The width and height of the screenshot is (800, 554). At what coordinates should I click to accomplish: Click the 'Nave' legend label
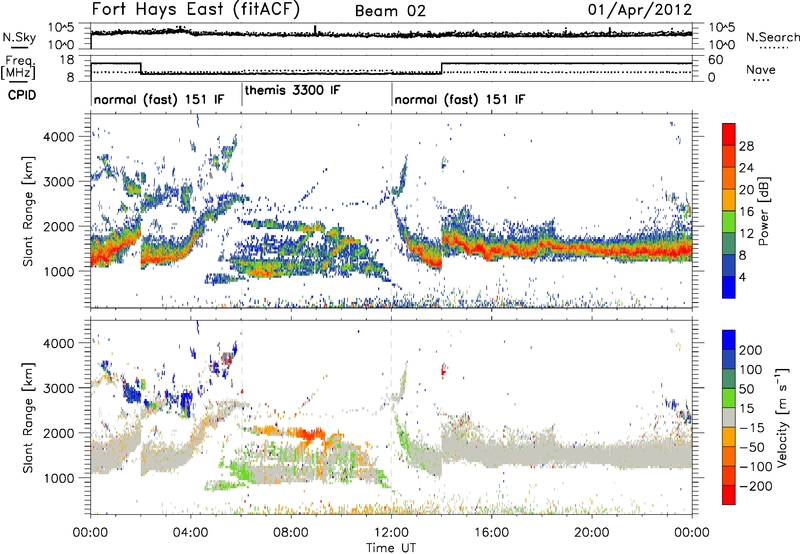pos(761,69)
